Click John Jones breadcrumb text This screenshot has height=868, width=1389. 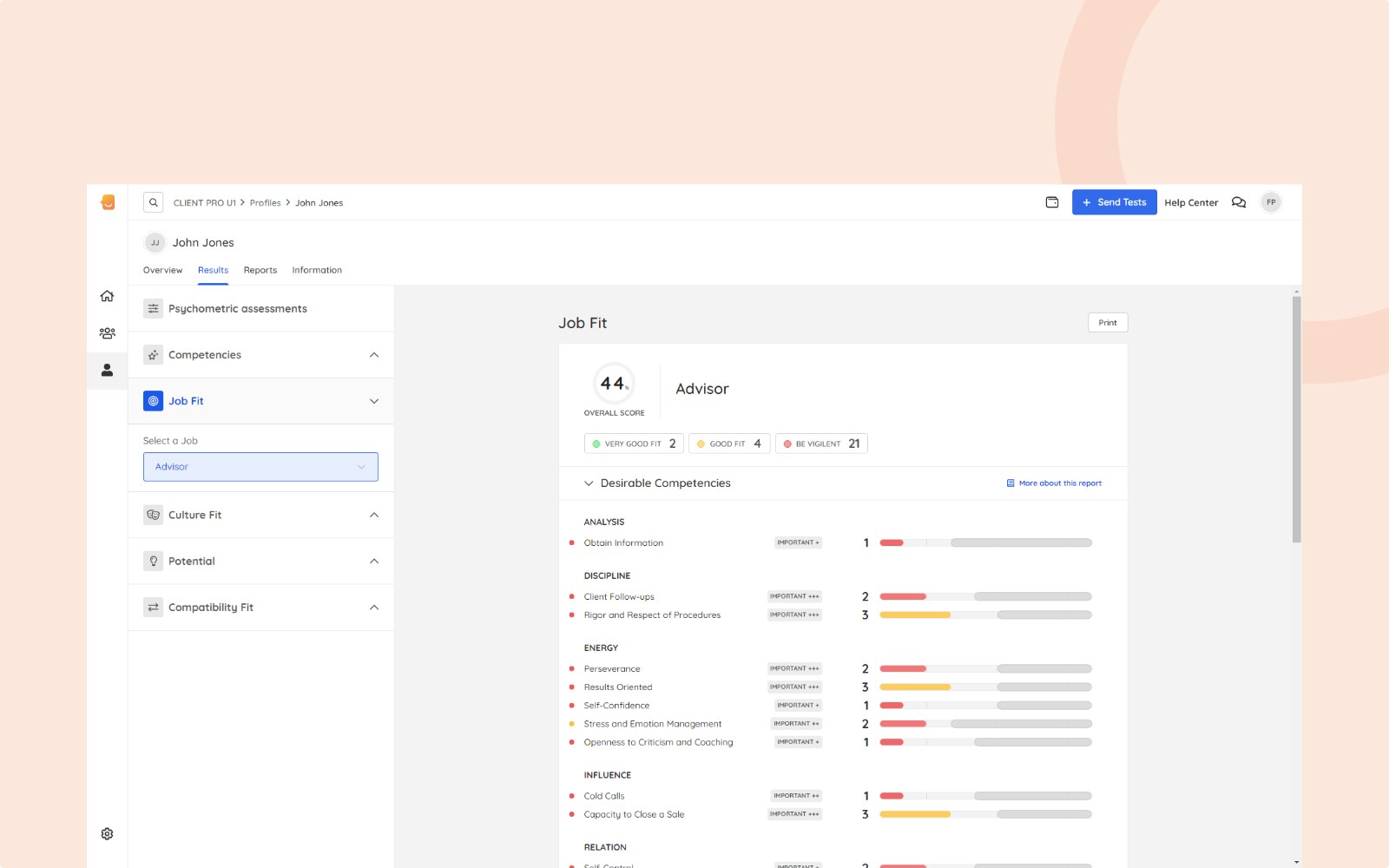[319, 203]
